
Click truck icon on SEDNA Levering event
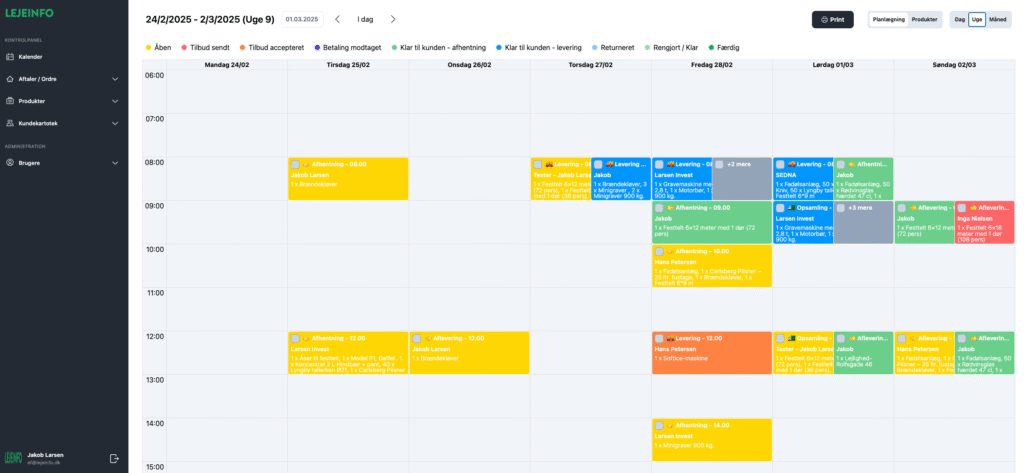[x=792, y=164]
